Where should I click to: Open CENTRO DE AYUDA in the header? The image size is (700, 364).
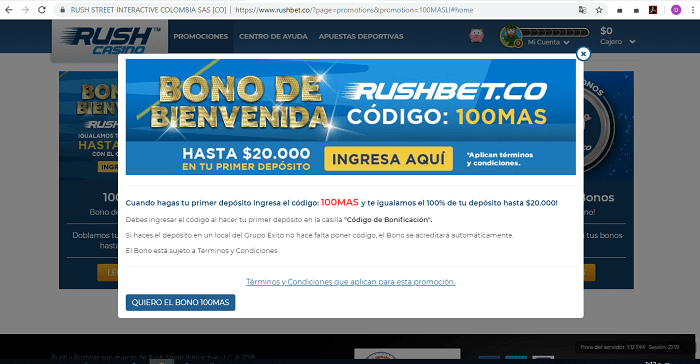point(273,37)
